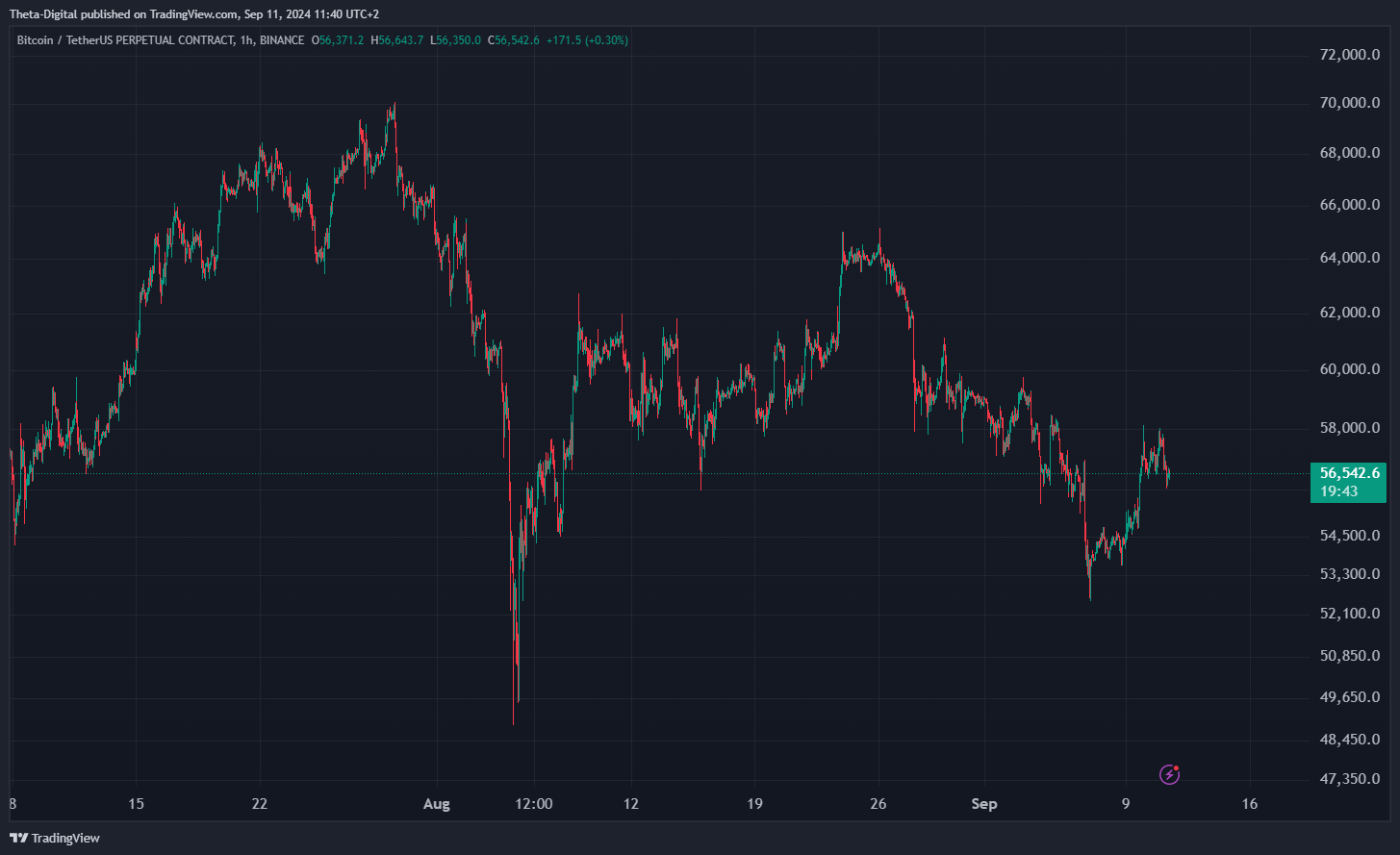This screenshot has height=855, width=1400.
Task: Click the 49,650.0 price axis label
Action: 1350,697
